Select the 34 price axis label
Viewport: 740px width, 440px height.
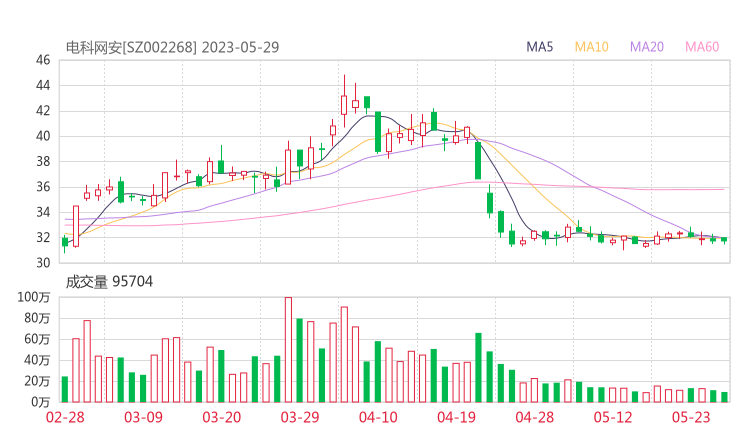[43, 212]
